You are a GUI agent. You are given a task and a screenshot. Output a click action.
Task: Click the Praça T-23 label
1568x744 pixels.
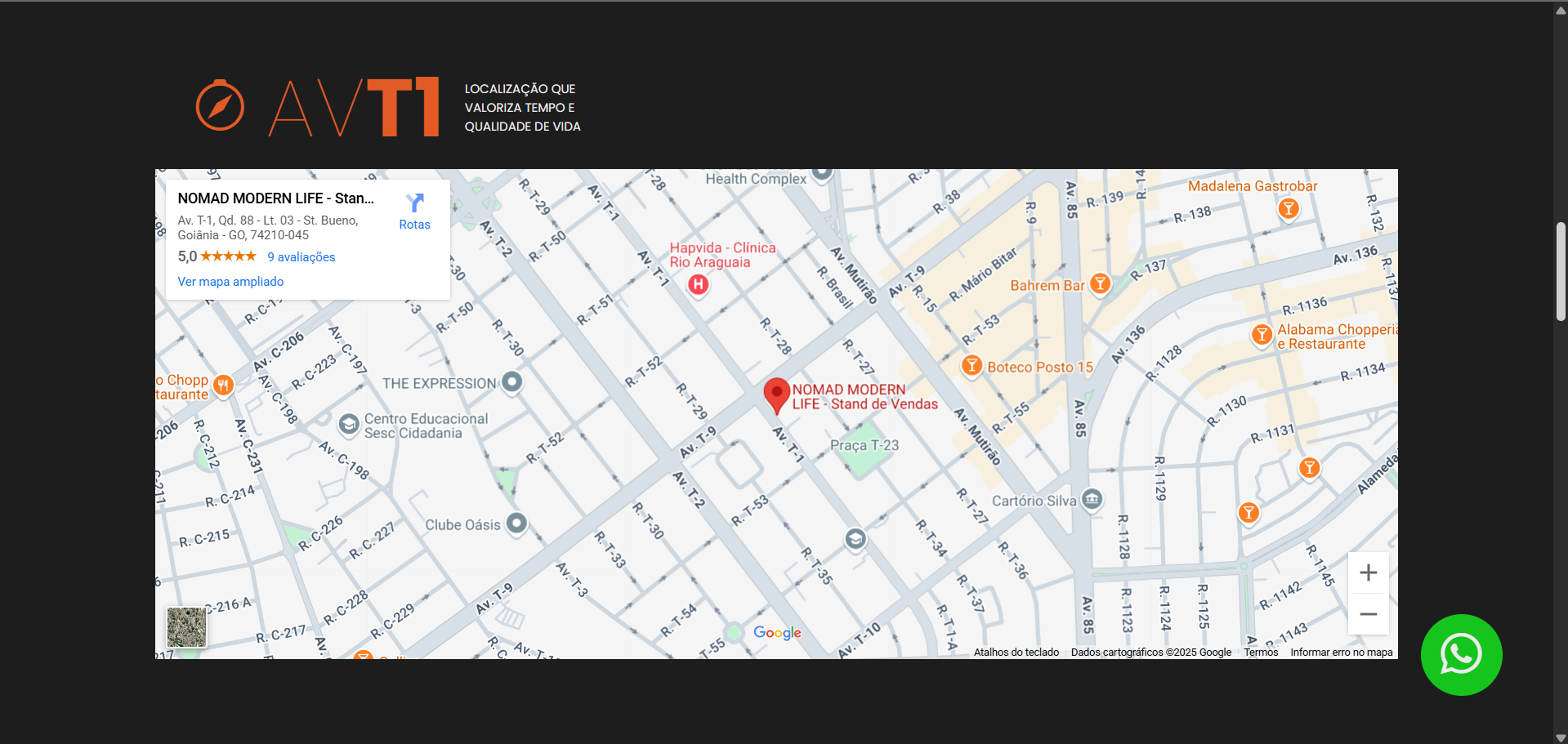pyautogui.click(x=864, y=446)
